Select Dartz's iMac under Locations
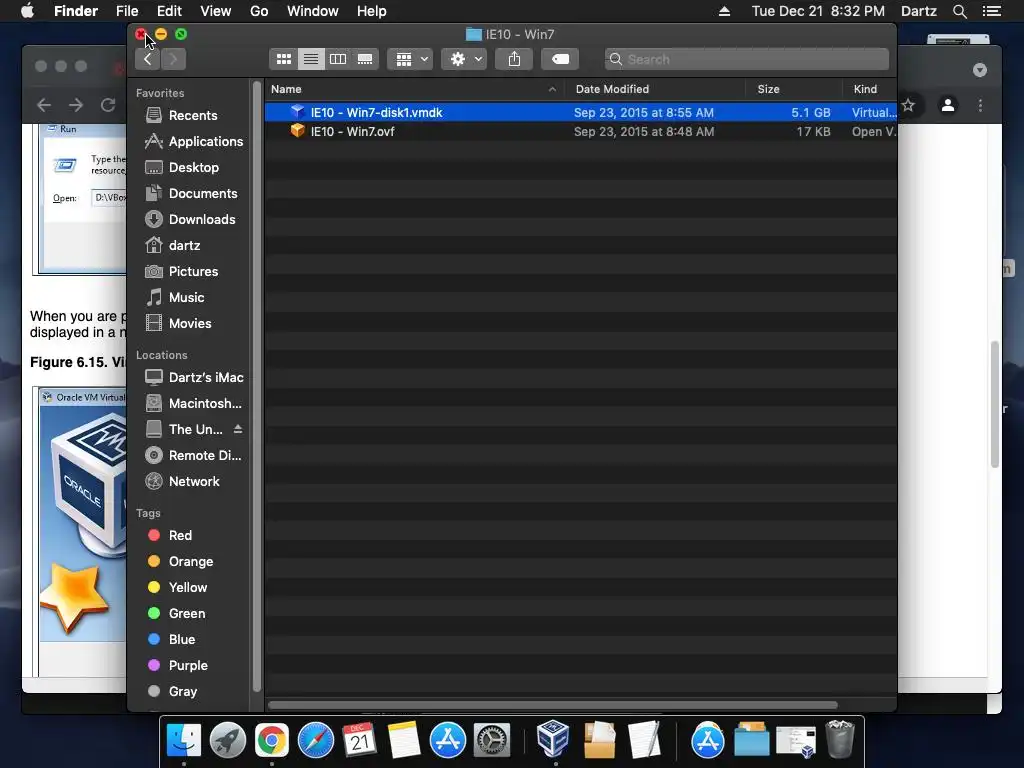This screenshot has width=1024, height=768. pyautogui.click(x=194, y=377)
